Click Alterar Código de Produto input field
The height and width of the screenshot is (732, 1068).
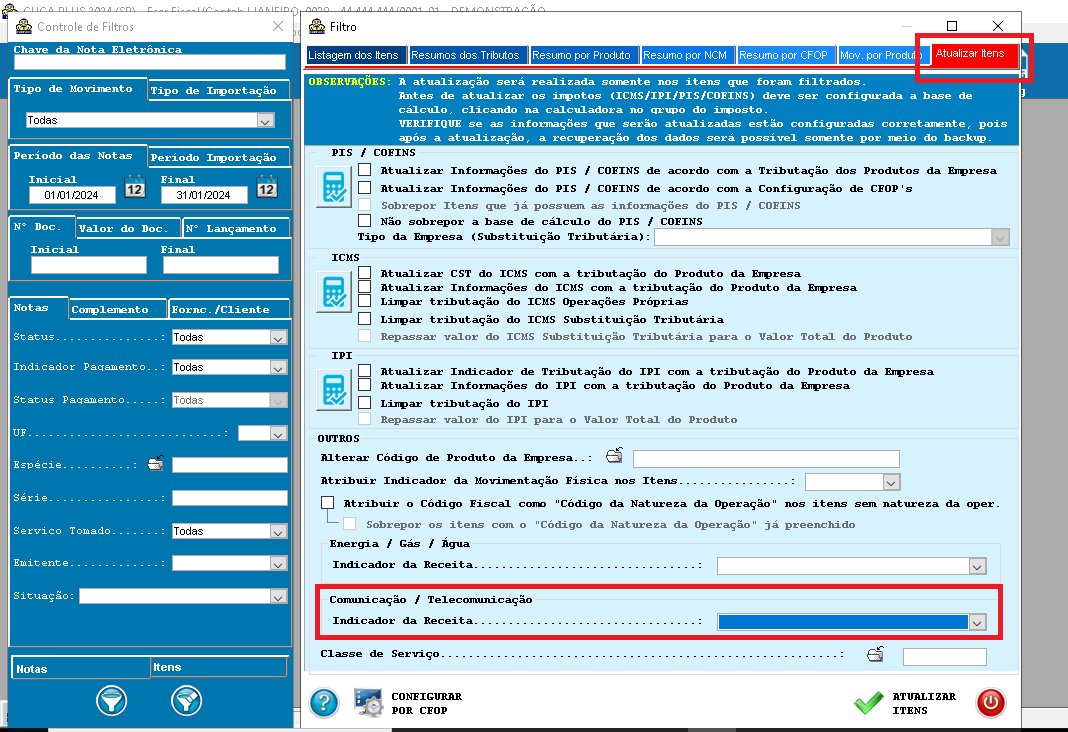(766, 459)
